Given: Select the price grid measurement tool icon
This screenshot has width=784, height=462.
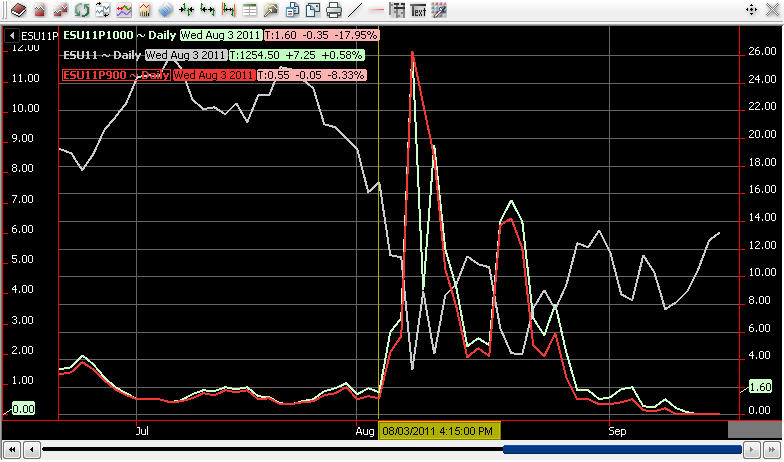Looking at the screenshot, I should (x=397, y=10).
